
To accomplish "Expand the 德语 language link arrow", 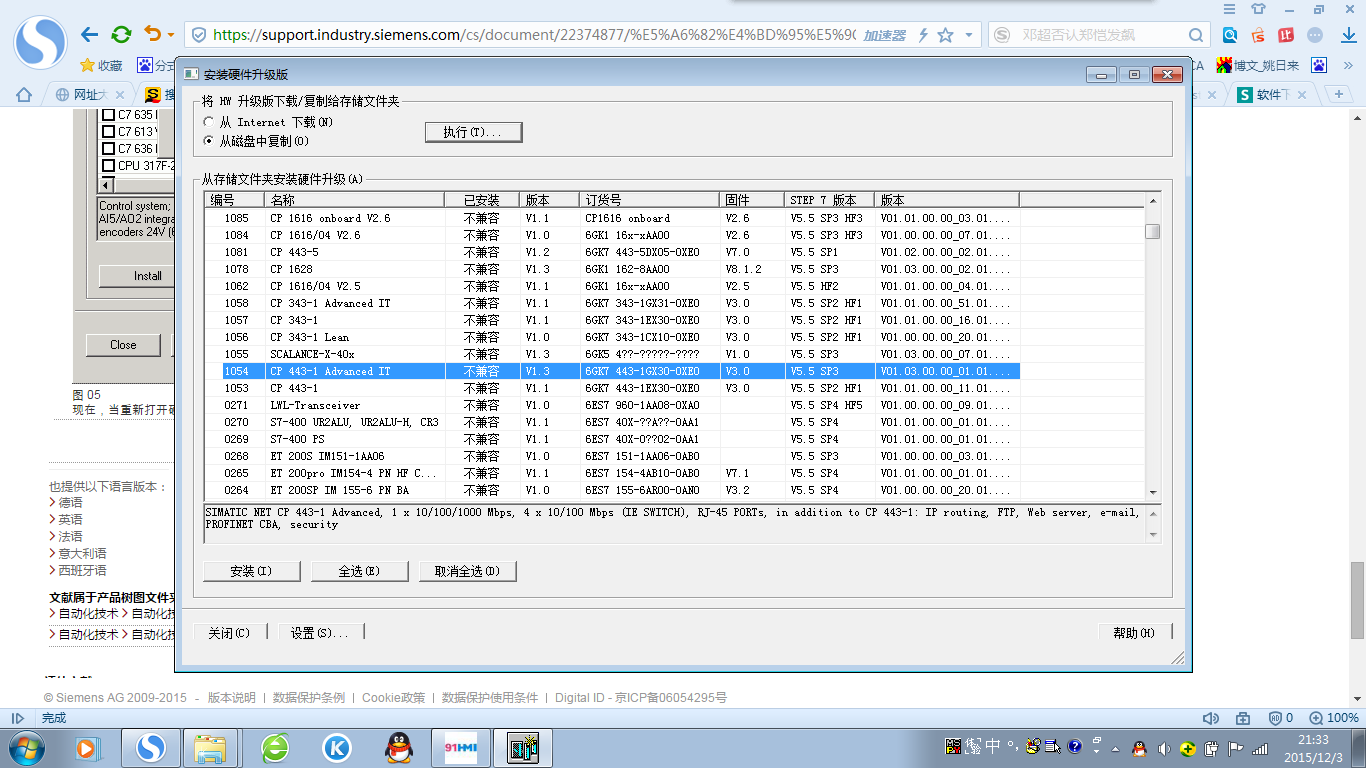I will 52,502.
